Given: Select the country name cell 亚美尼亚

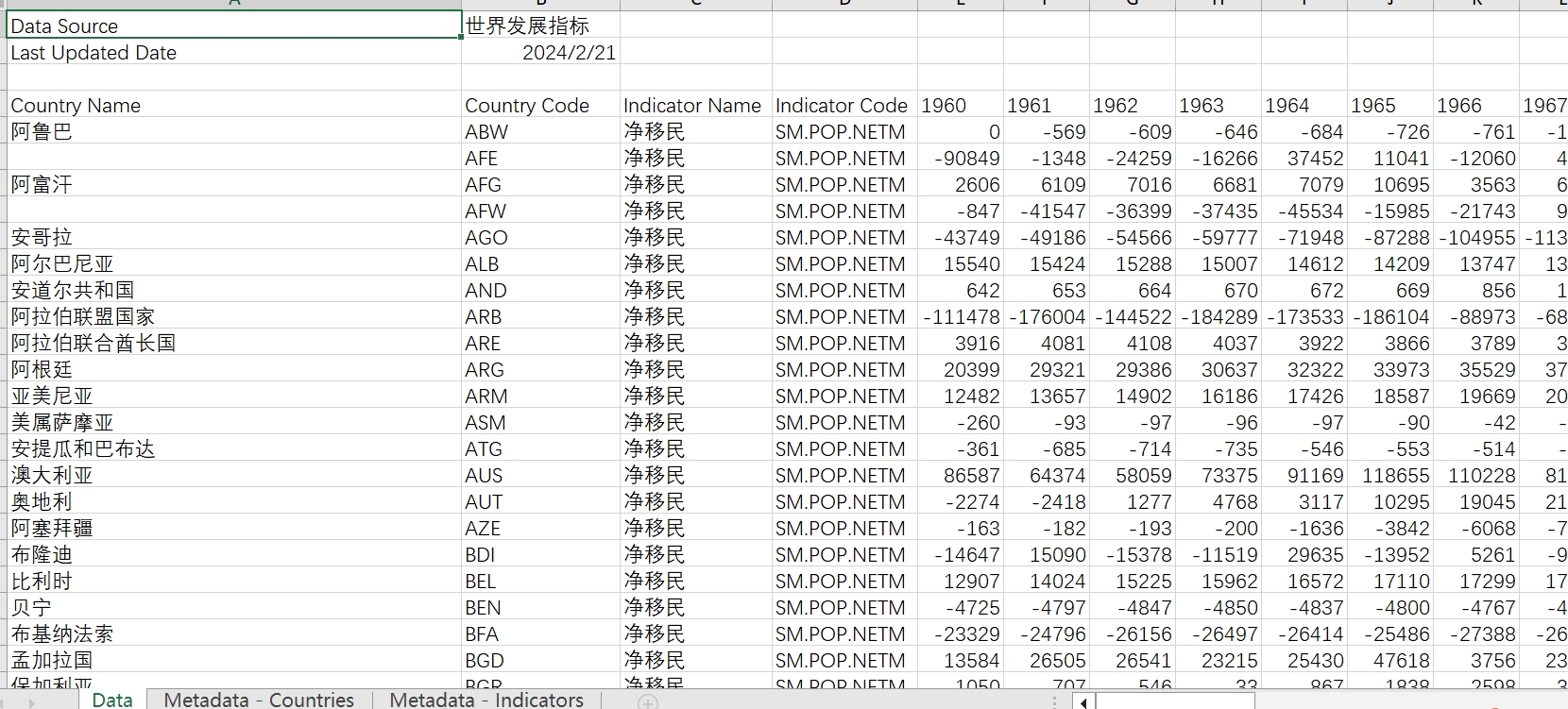Looking at the screenshot, I should 234,396.
